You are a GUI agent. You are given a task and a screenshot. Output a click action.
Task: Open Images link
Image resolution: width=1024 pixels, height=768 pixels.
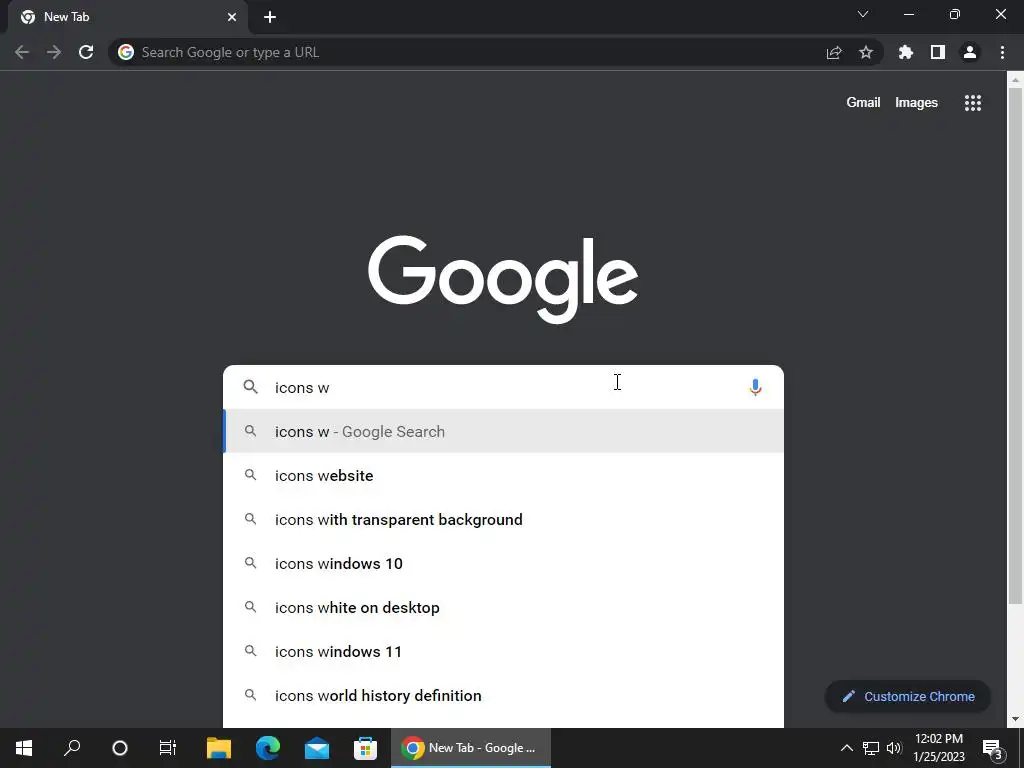coord(916,103)
